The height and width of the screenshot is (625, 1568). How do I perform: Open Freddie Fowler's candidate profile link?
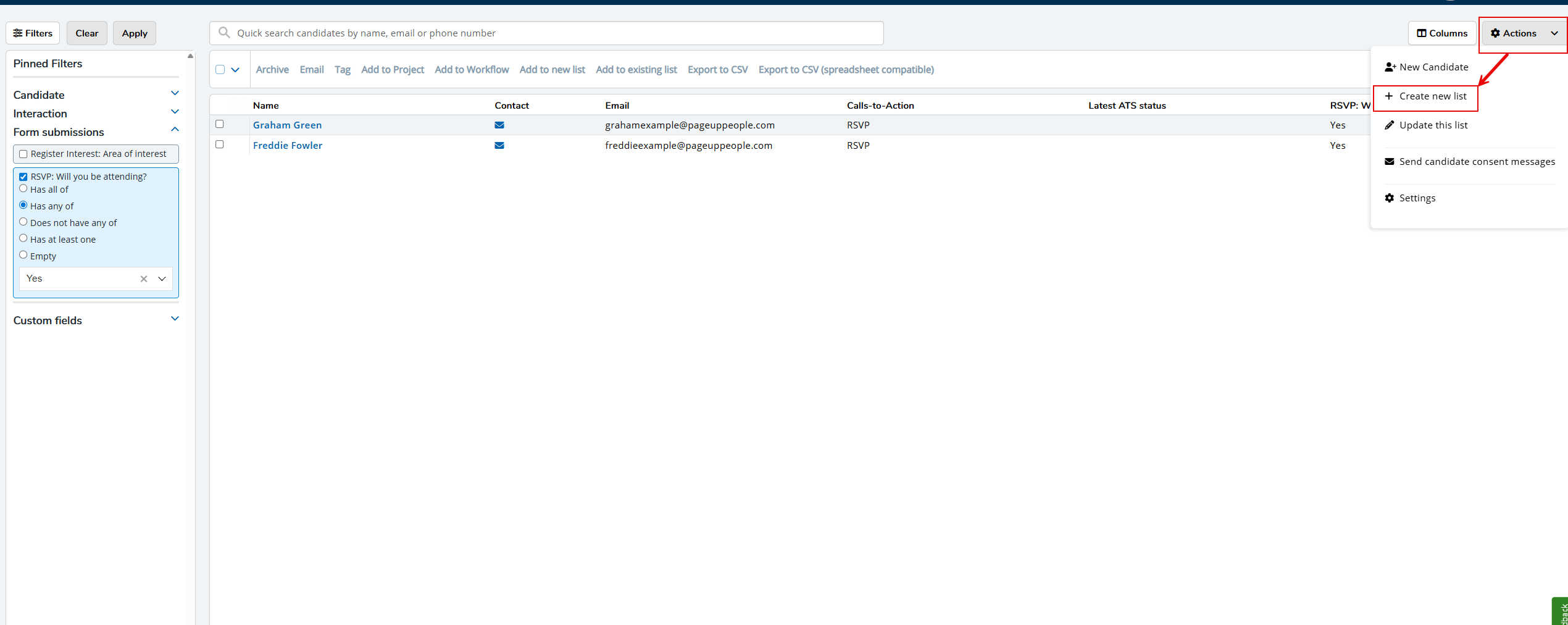(288, 146)
